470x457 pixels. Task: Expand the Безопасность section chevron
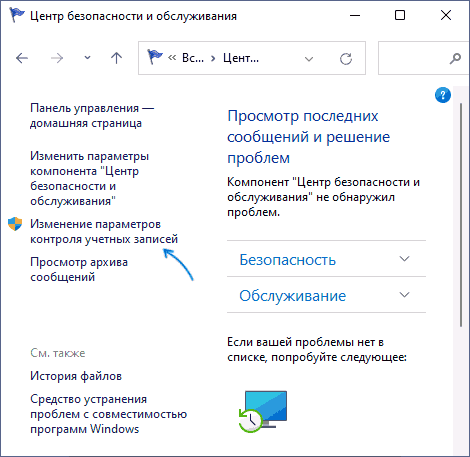point(404,259)
